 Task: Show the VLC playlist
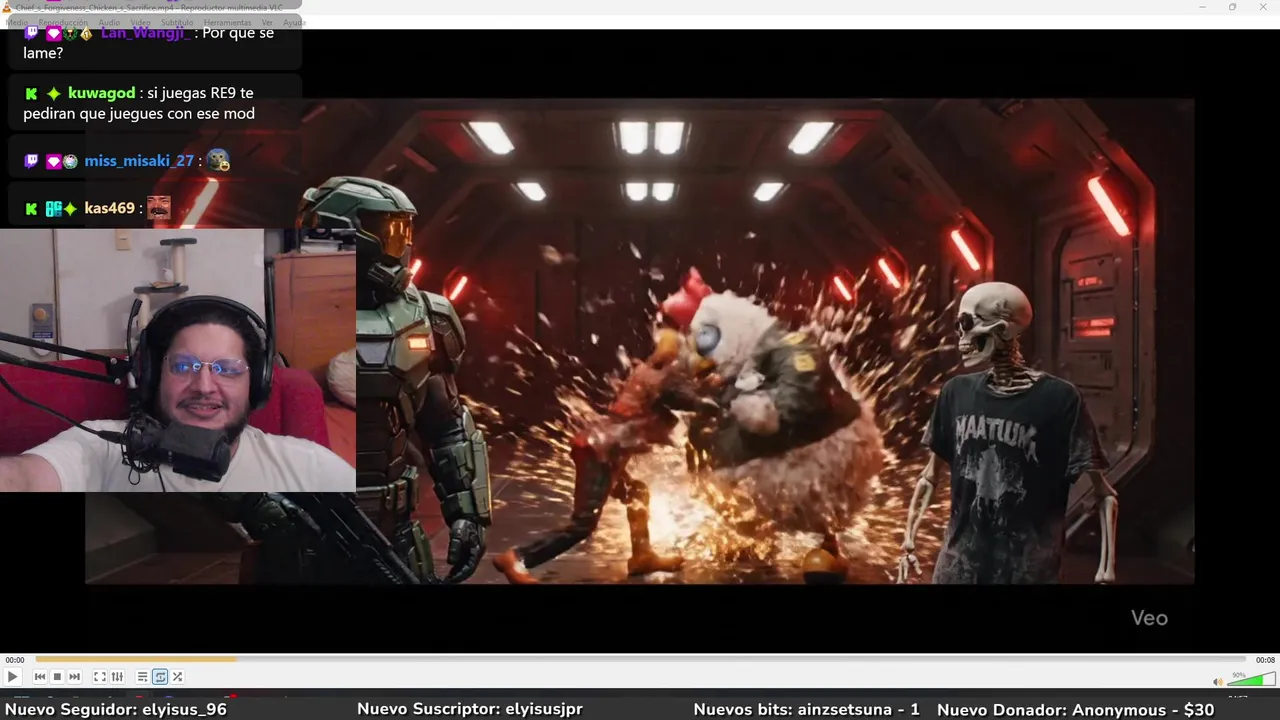(143, 677)
